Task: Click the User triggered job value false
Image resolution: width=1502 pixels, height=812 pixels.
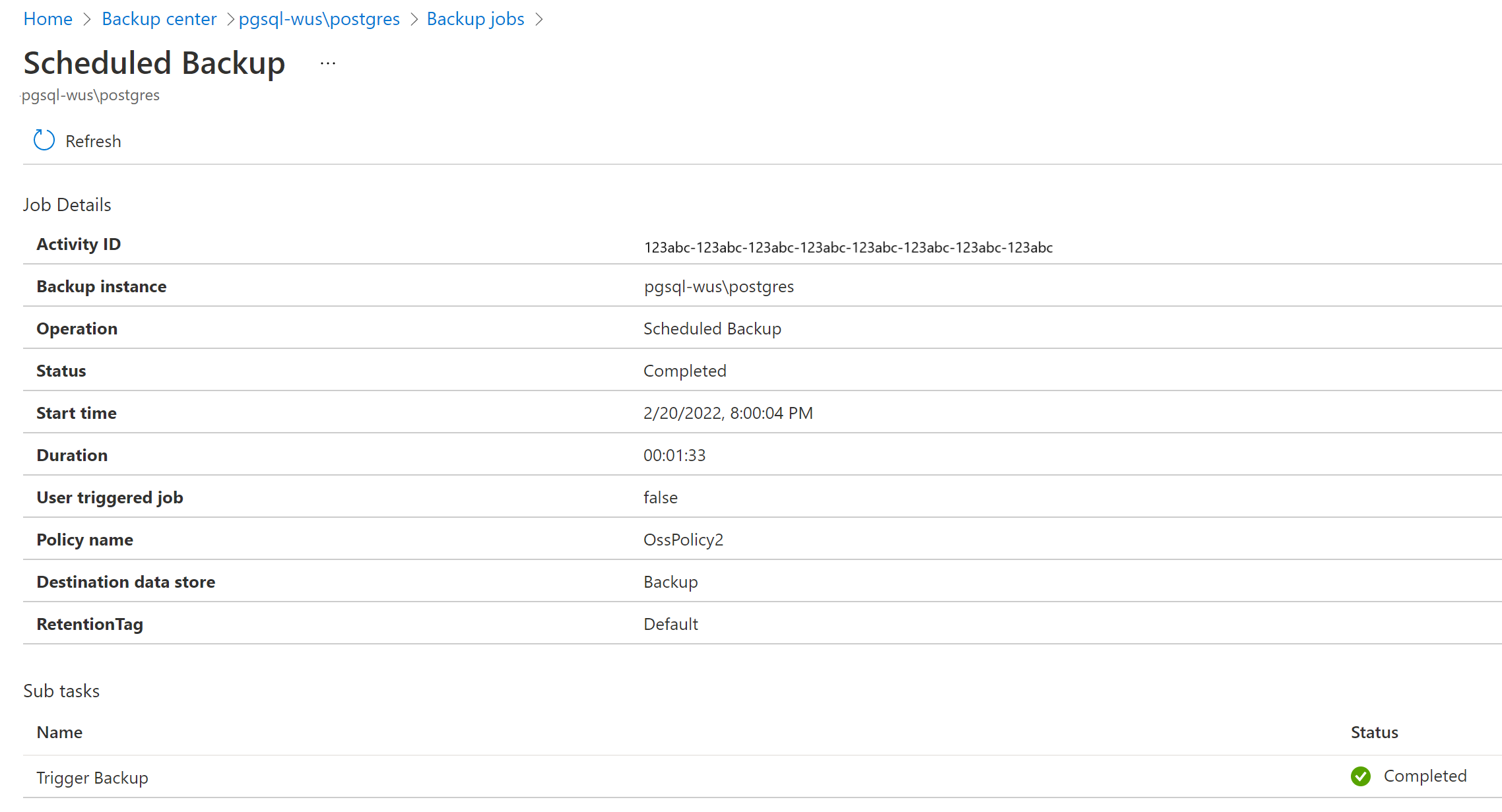Action: 661,497
